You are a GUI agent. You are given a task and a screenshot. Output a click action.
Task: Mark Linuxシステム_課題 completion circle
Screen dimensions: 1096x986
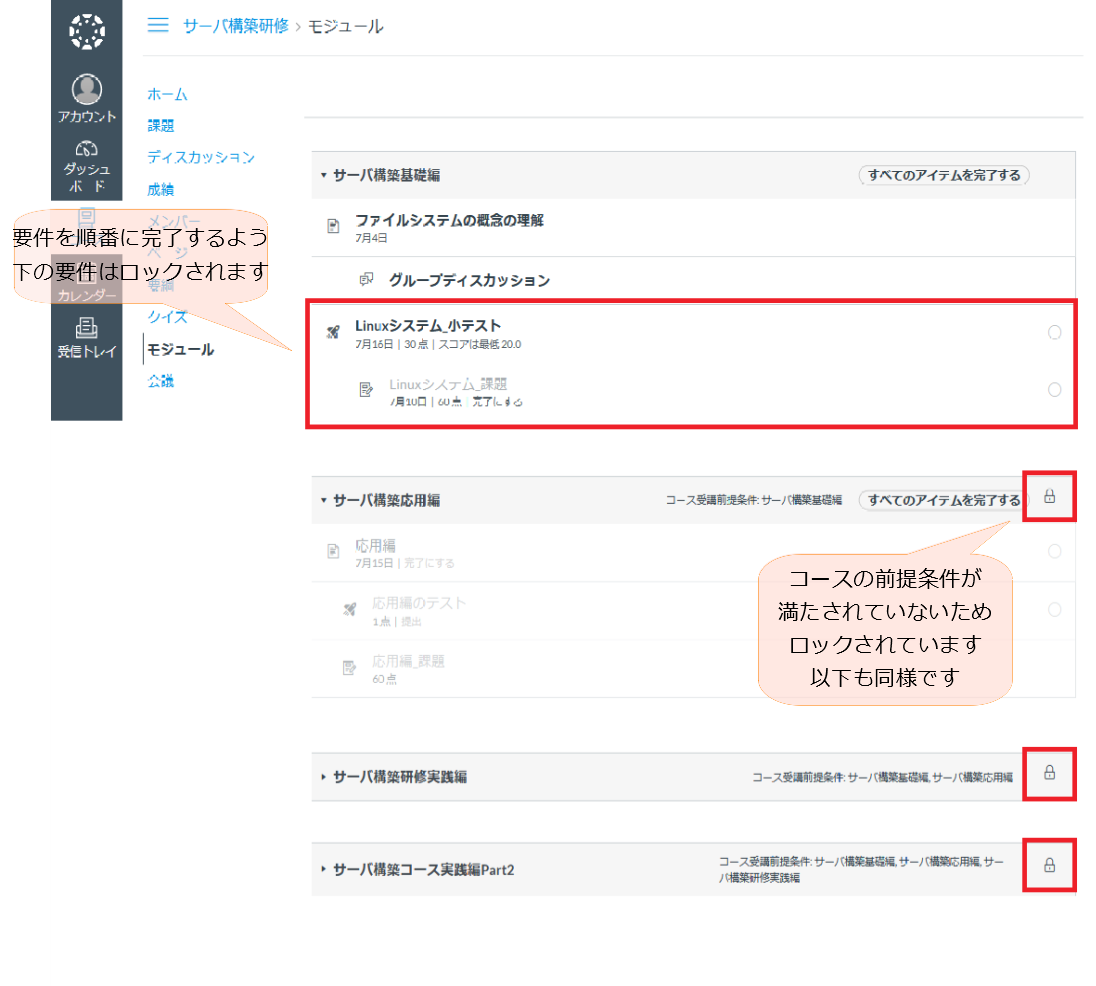[1055, 390]
